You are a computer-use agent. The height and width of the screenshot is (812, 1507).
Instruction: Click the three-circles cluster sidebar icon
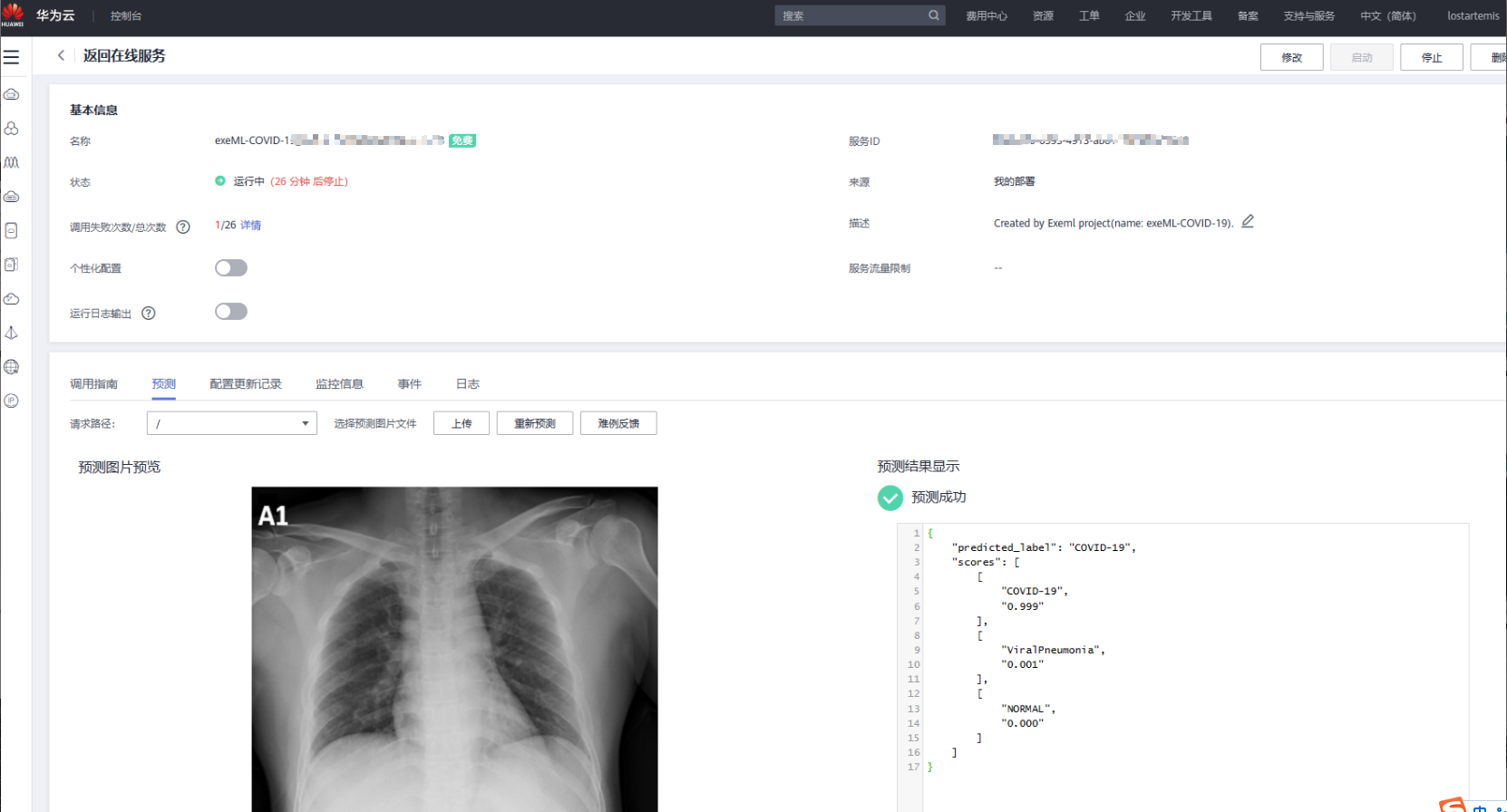pyautogui.click(x=11, y=129)
